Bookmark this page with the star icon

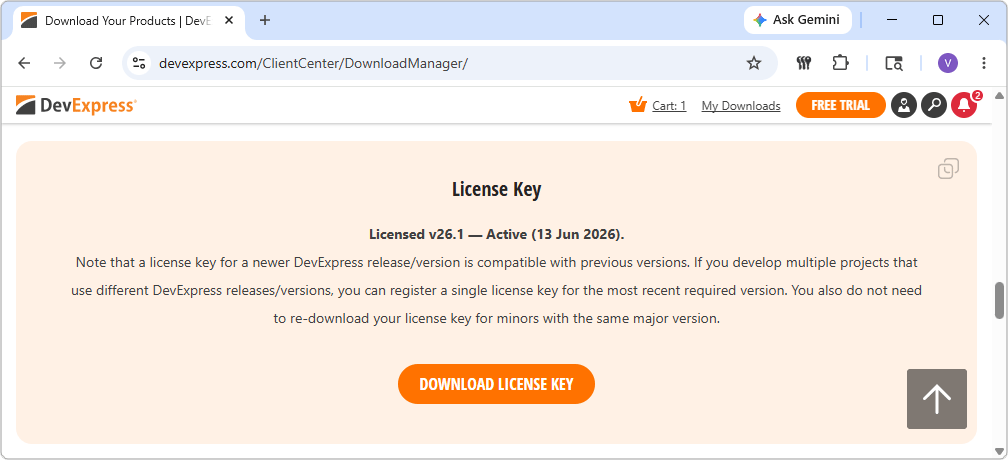click(x=753, y=63)
